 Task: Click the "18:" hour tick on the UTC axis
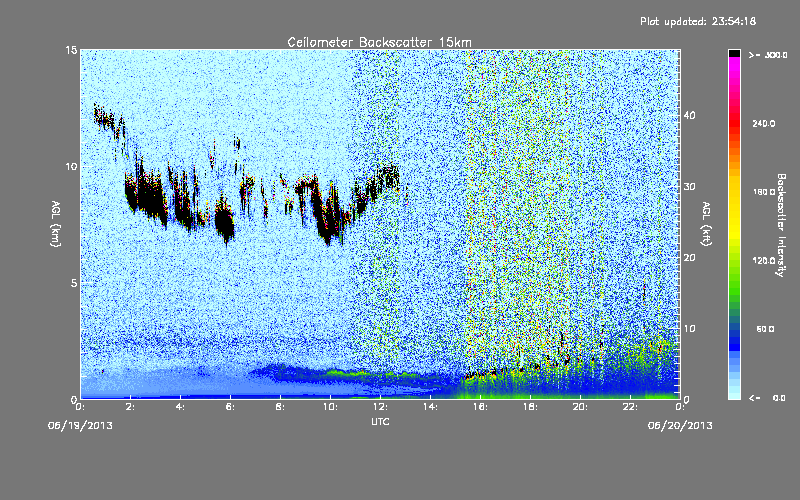point(531,407)
